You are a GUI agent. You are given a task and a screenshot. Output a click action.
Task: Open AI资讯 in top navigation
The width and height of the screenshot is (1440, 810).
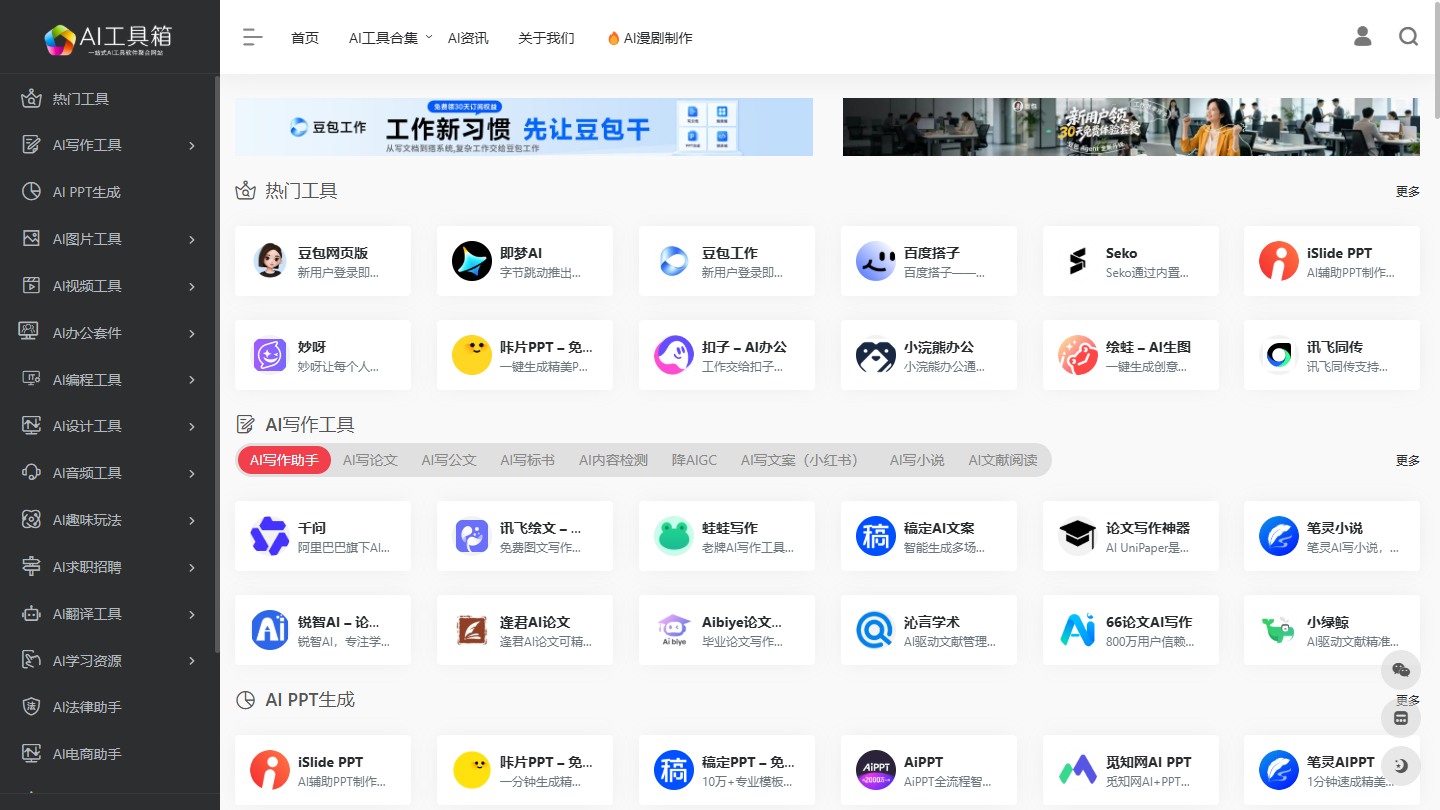[468, 38]
